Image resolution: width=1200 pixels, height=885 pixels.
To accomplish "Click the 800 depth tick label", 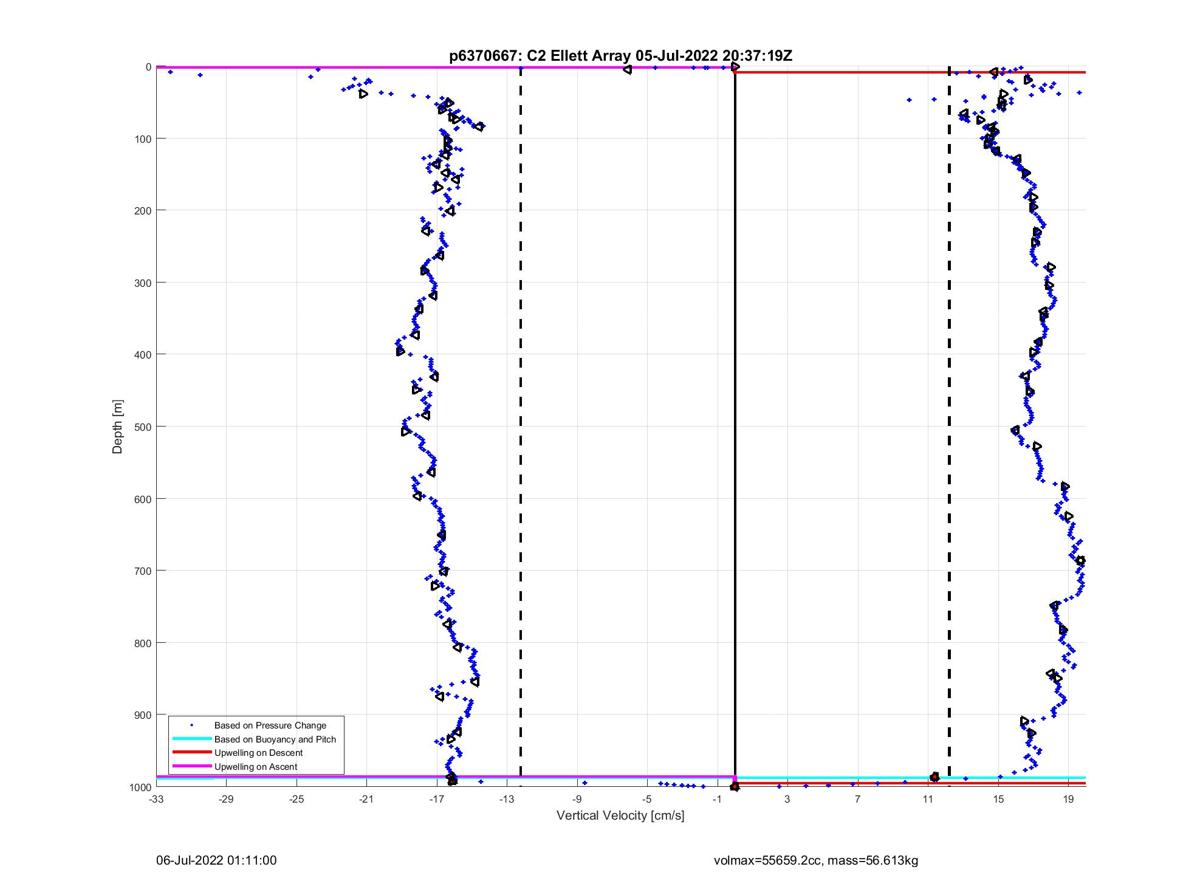I will (x=142, y=642).
